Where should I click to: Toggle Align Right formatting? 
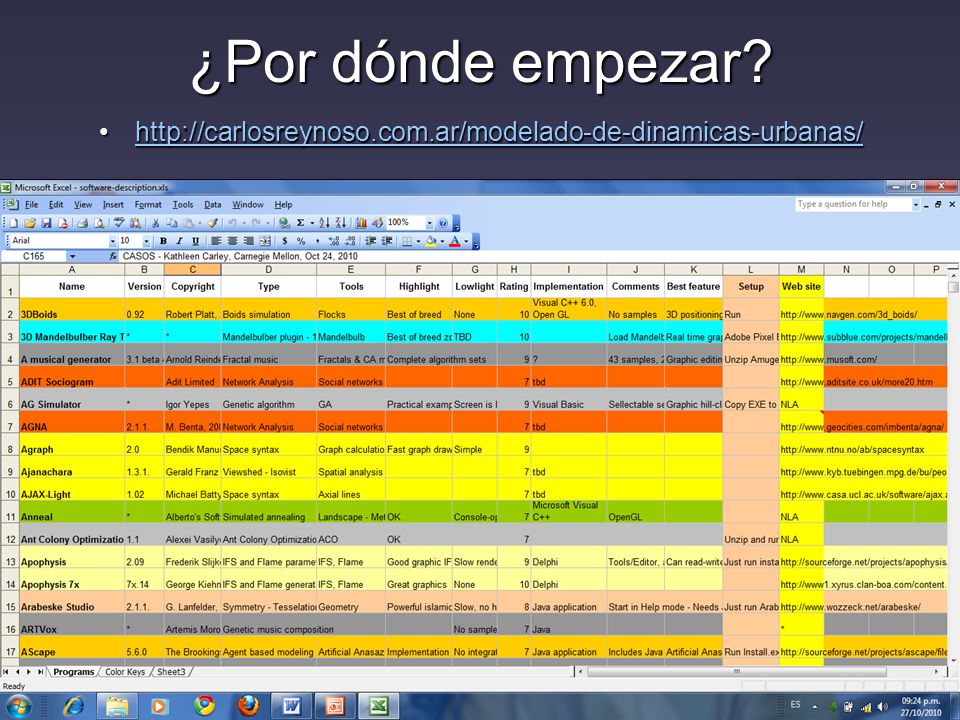click(248, 241)
